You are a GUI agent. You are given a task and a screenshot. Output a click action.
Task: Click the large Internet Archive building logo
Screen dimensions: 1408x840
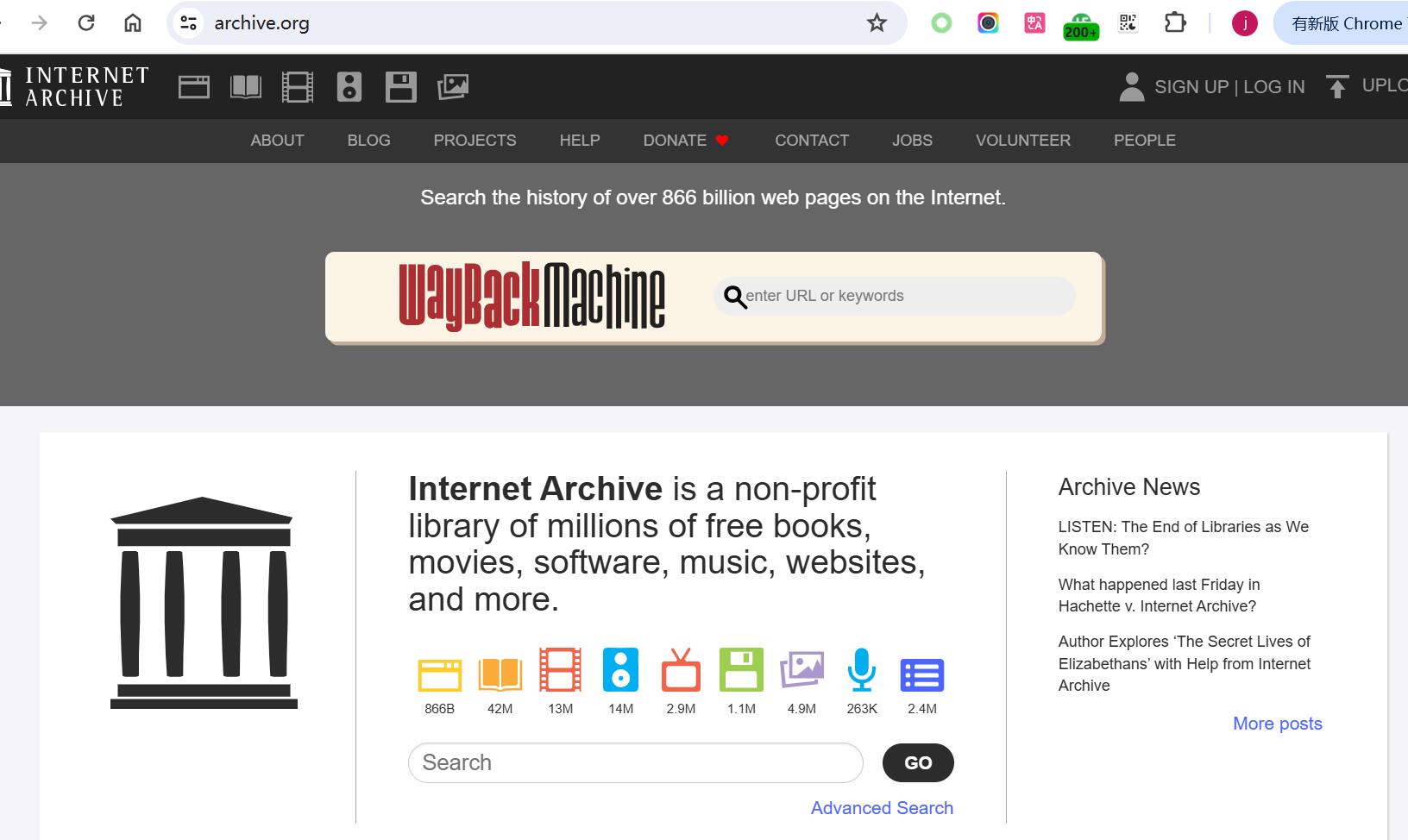click(x=204, y=603)
